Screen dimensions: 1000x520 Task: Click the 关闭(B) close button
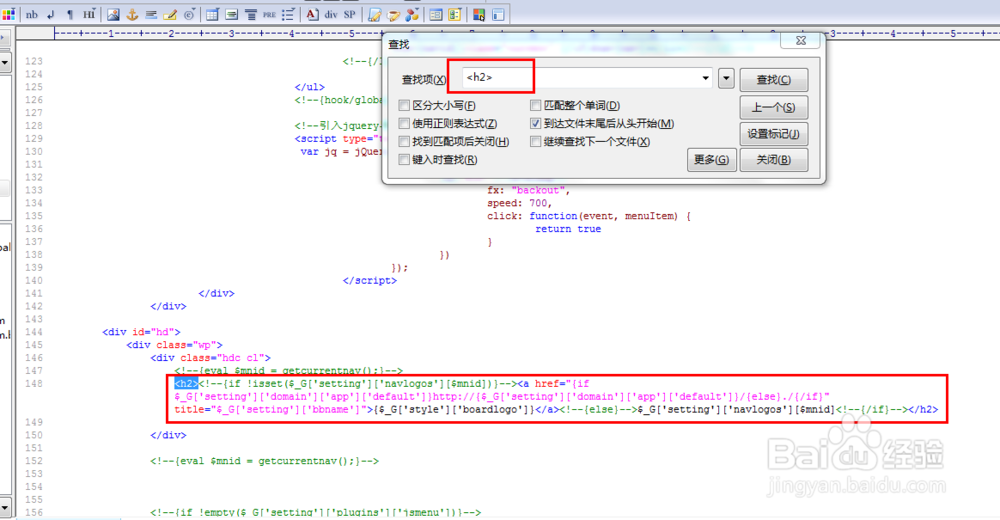[x=774, y=160]
